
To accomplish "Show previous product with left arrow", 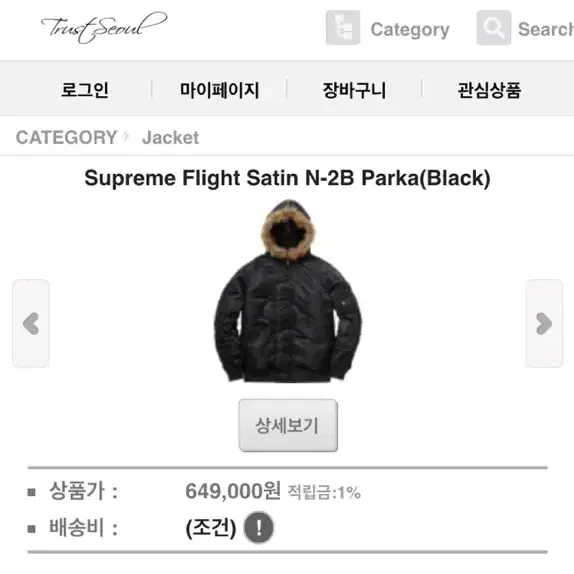I will coord(31,323).
